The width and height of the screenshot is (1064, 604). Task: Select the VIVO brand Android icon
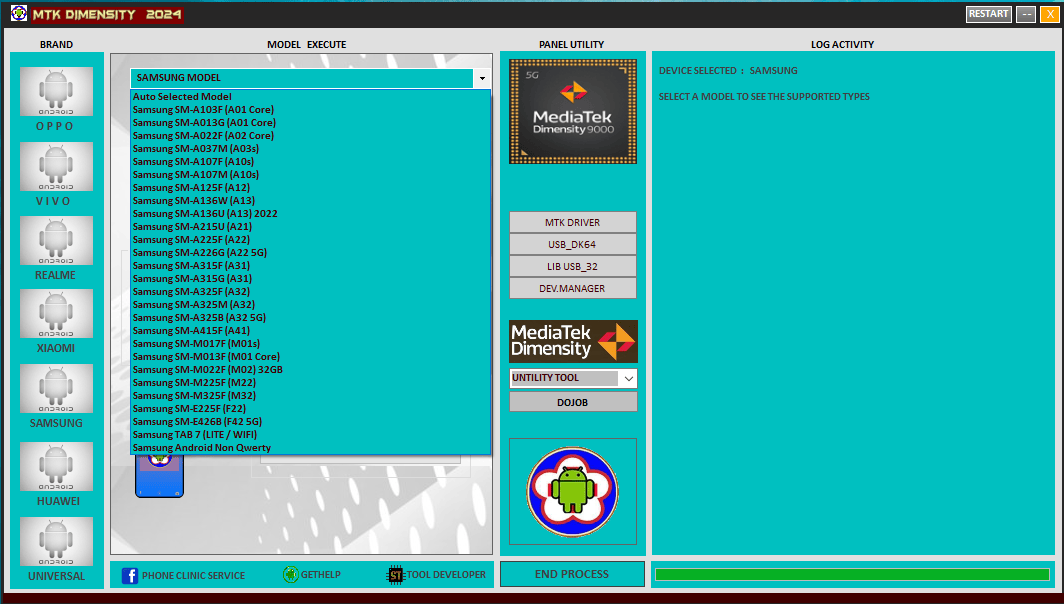click(x=56, y=166)
